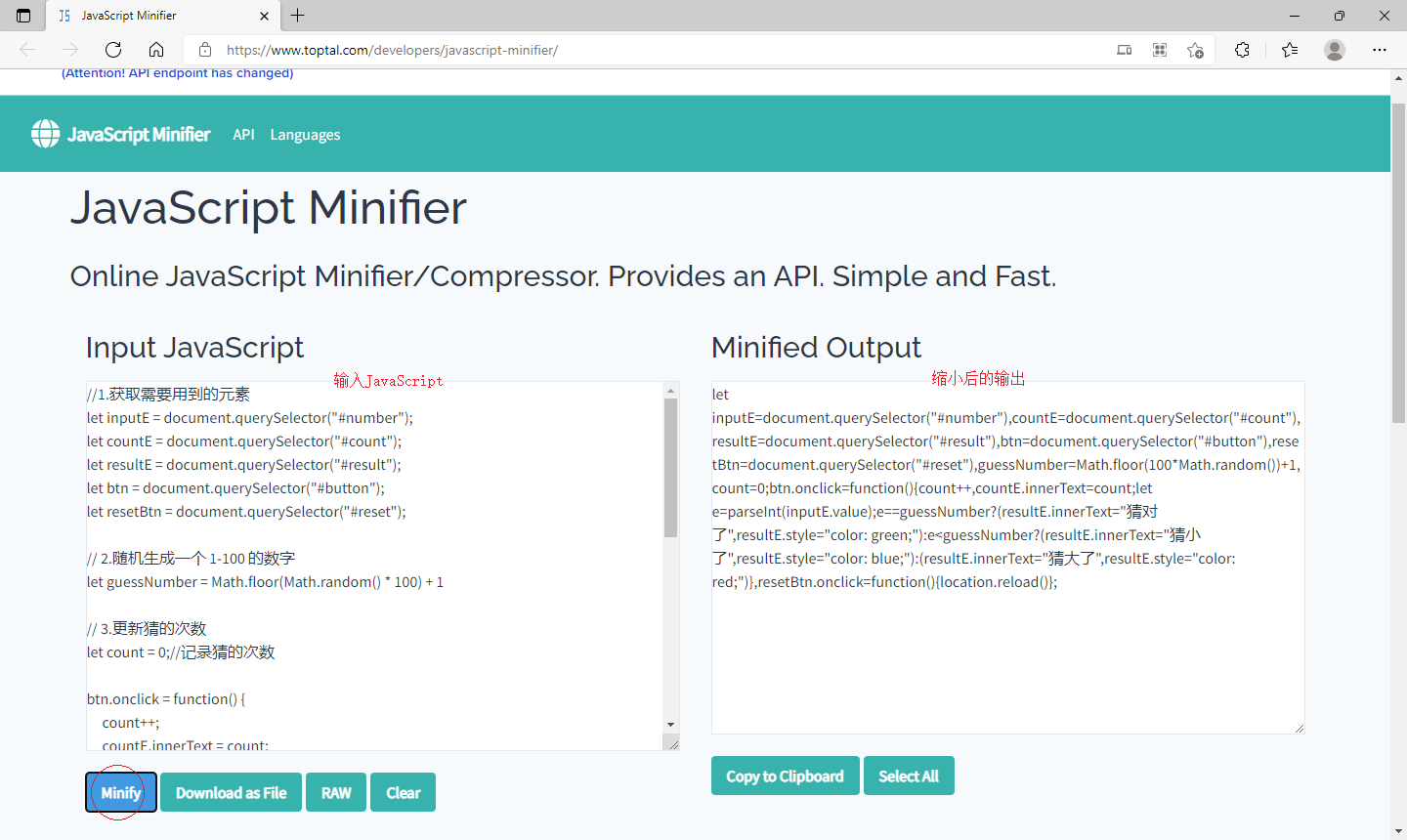This screenshot has height=840, width=1407.
Task: Reload the page with refresh icon
Action: (x=113, y=50)
